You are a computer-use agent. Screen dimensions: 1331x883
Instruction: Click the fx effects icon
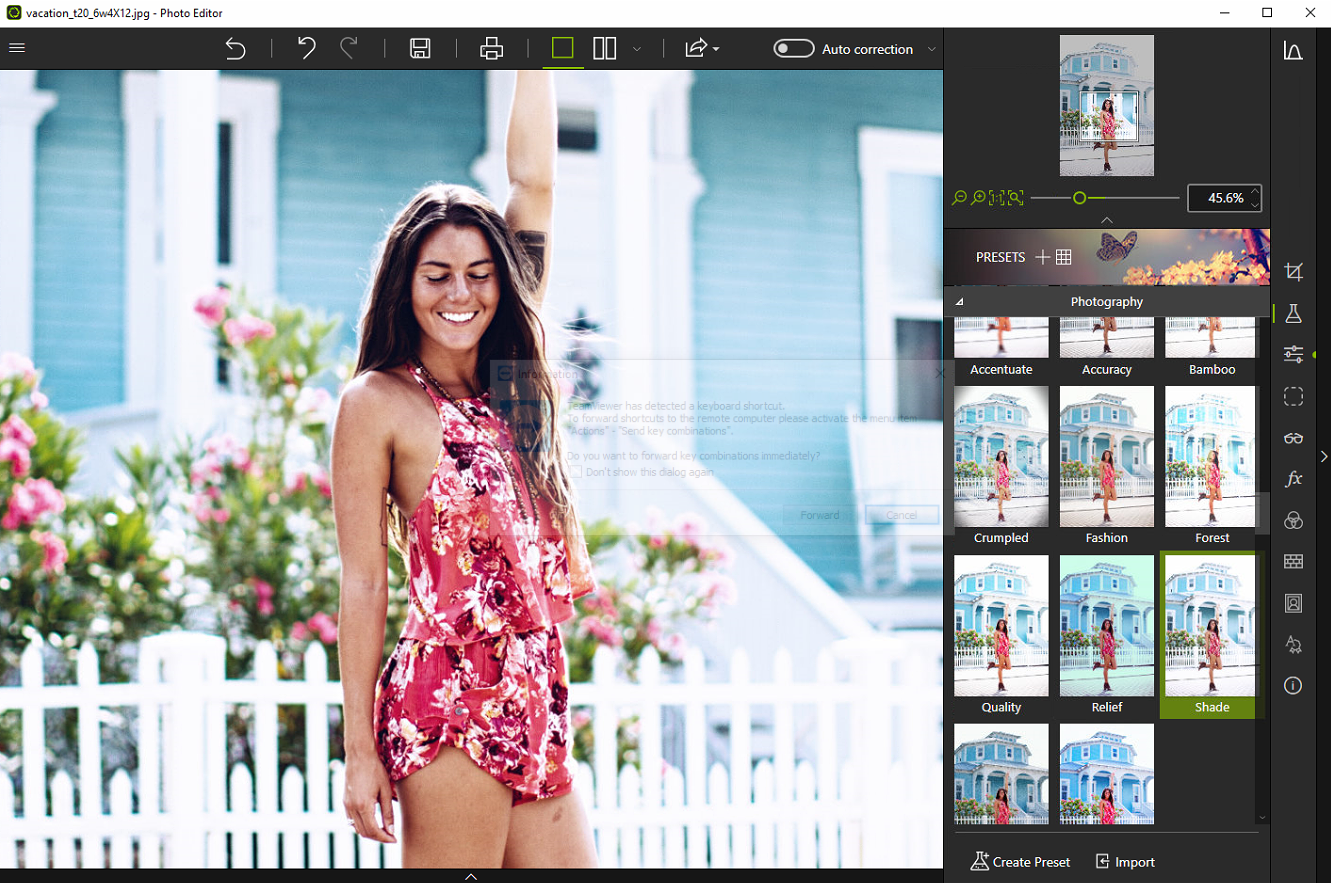click(x=1293, y=479)
